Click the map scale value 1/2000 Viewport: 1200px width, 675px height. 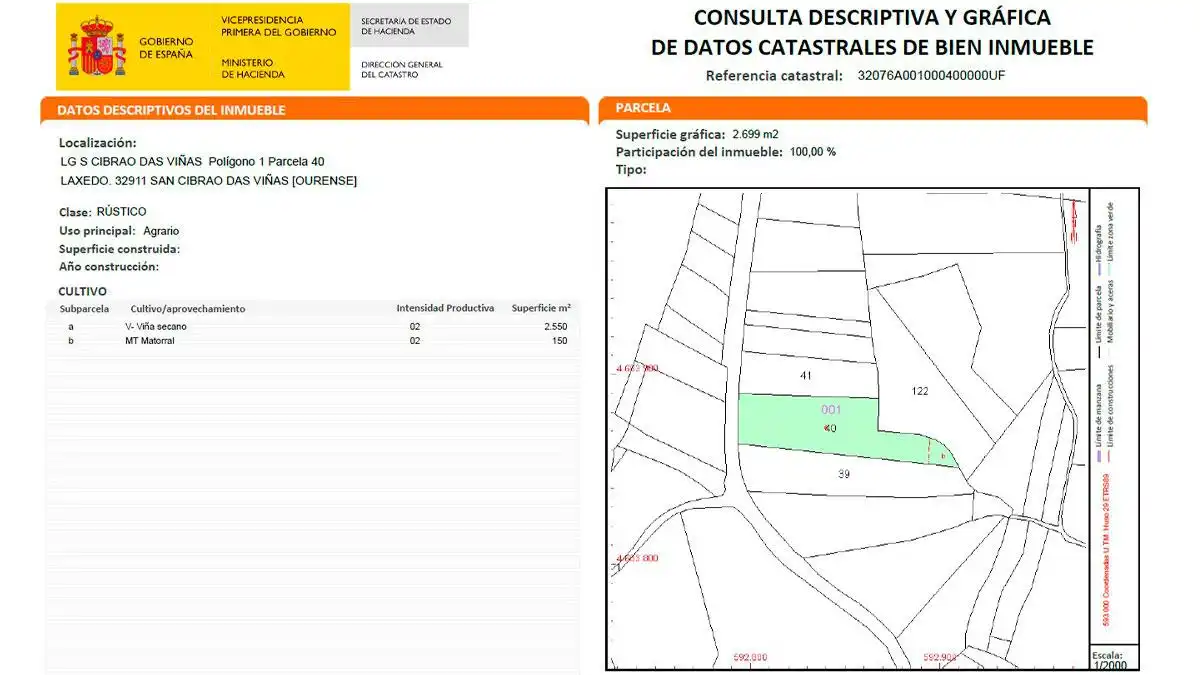pos(1111,664)
